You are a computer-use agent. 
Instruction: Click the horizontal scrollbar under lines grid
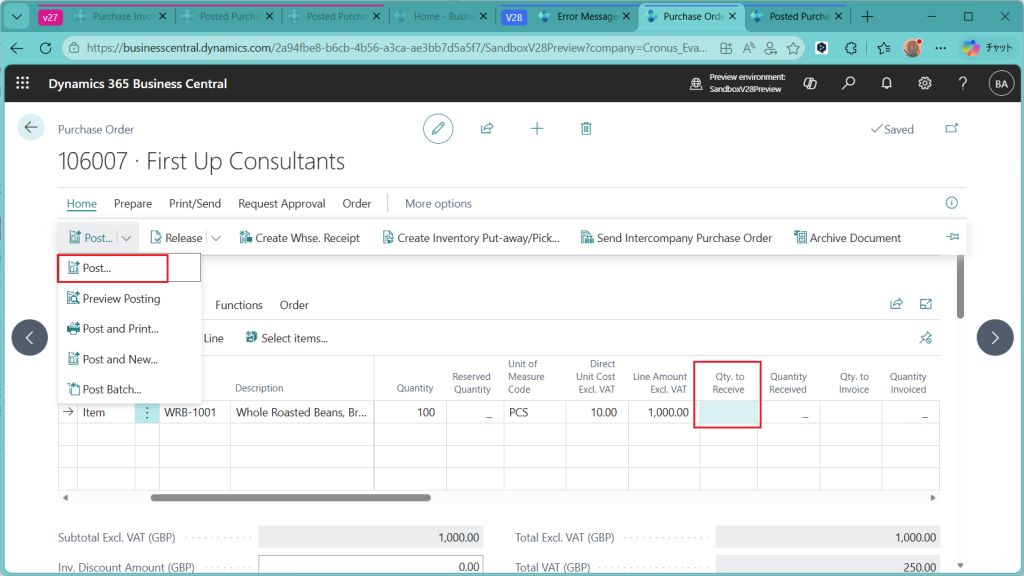[x=290, y=497]
